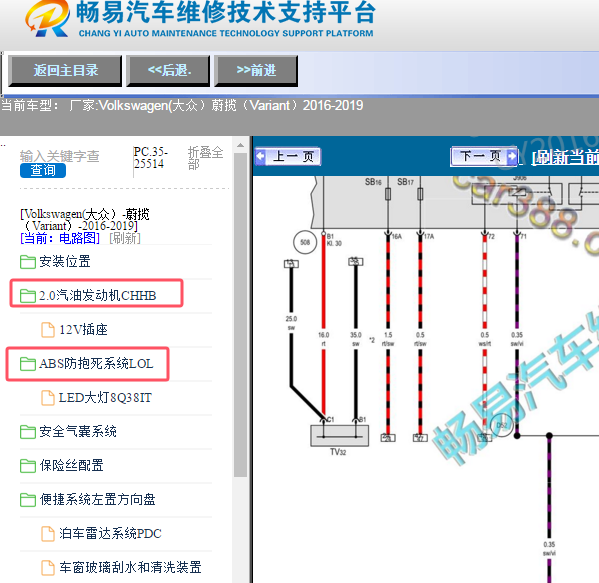599x583 pixels.
Task: Go back with the <<后退 button
Action: tap(168, 70)
